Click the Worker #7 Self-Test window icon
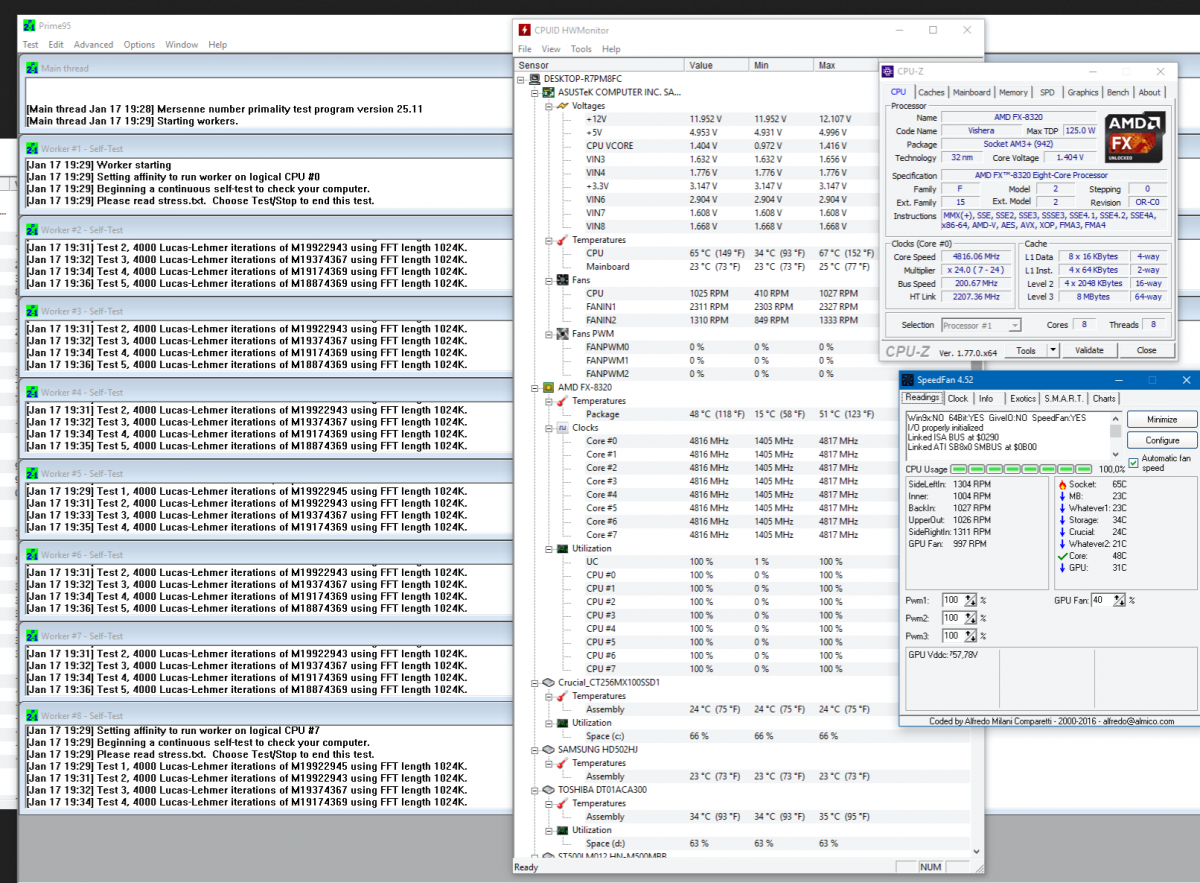Image resolution: width=1200 pixels, height=883 pixels. tap(32, 636)
